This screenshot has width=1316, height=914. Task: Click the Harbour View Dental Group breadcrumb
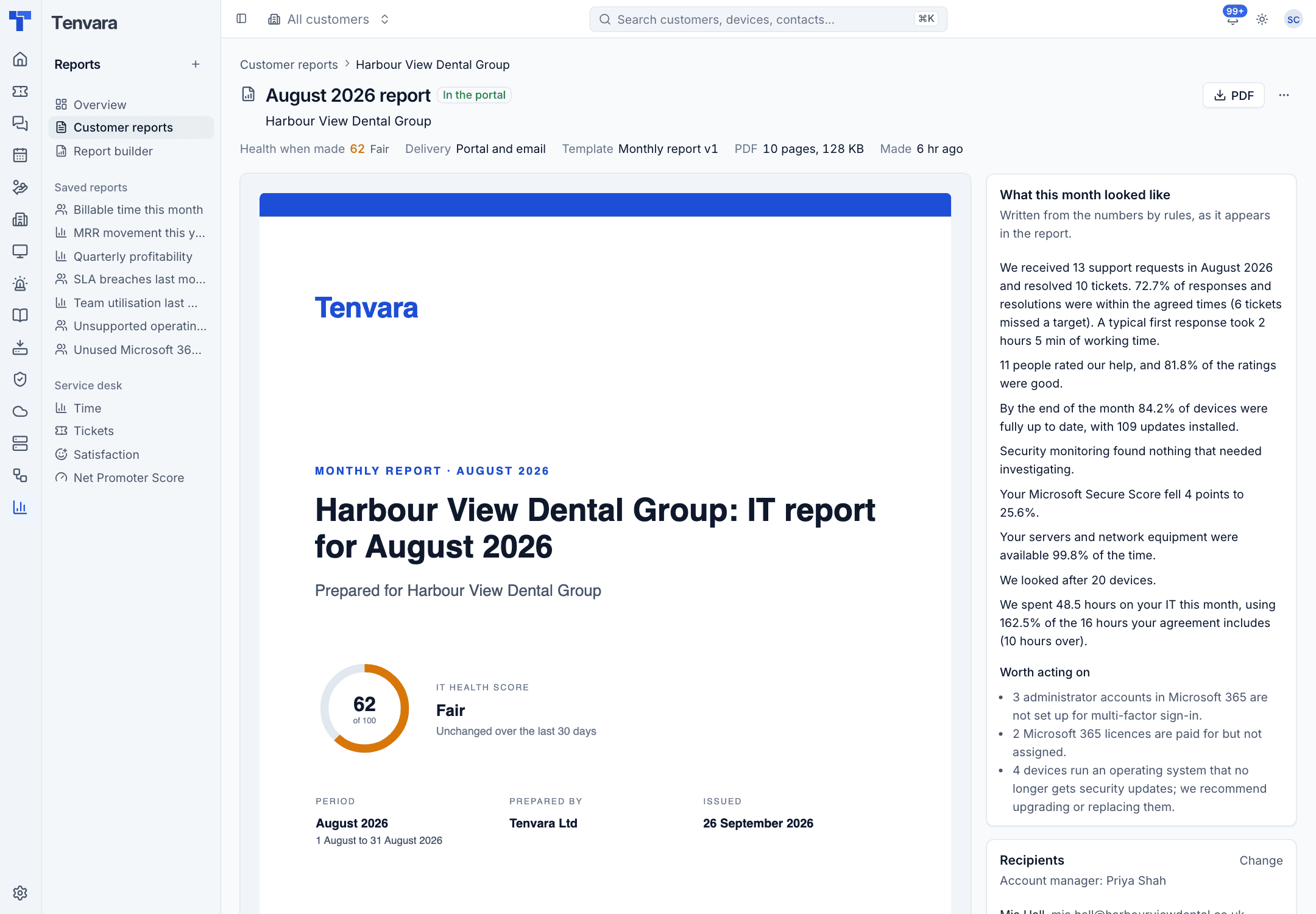433,65
